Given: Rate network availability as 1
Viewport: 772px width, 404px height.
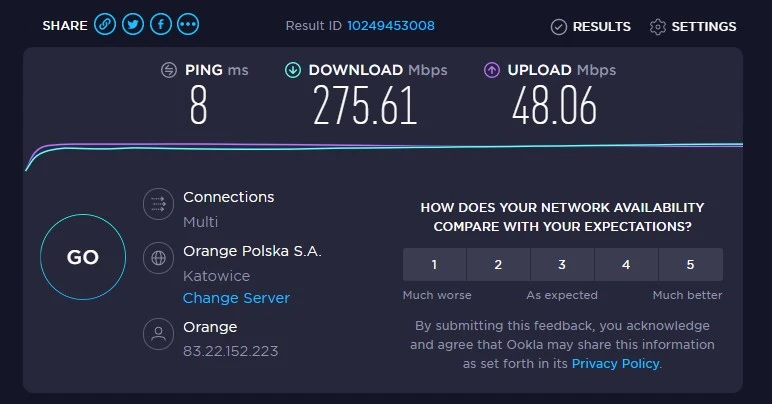Looking at the screenshot, I should [x=434, y=265].
